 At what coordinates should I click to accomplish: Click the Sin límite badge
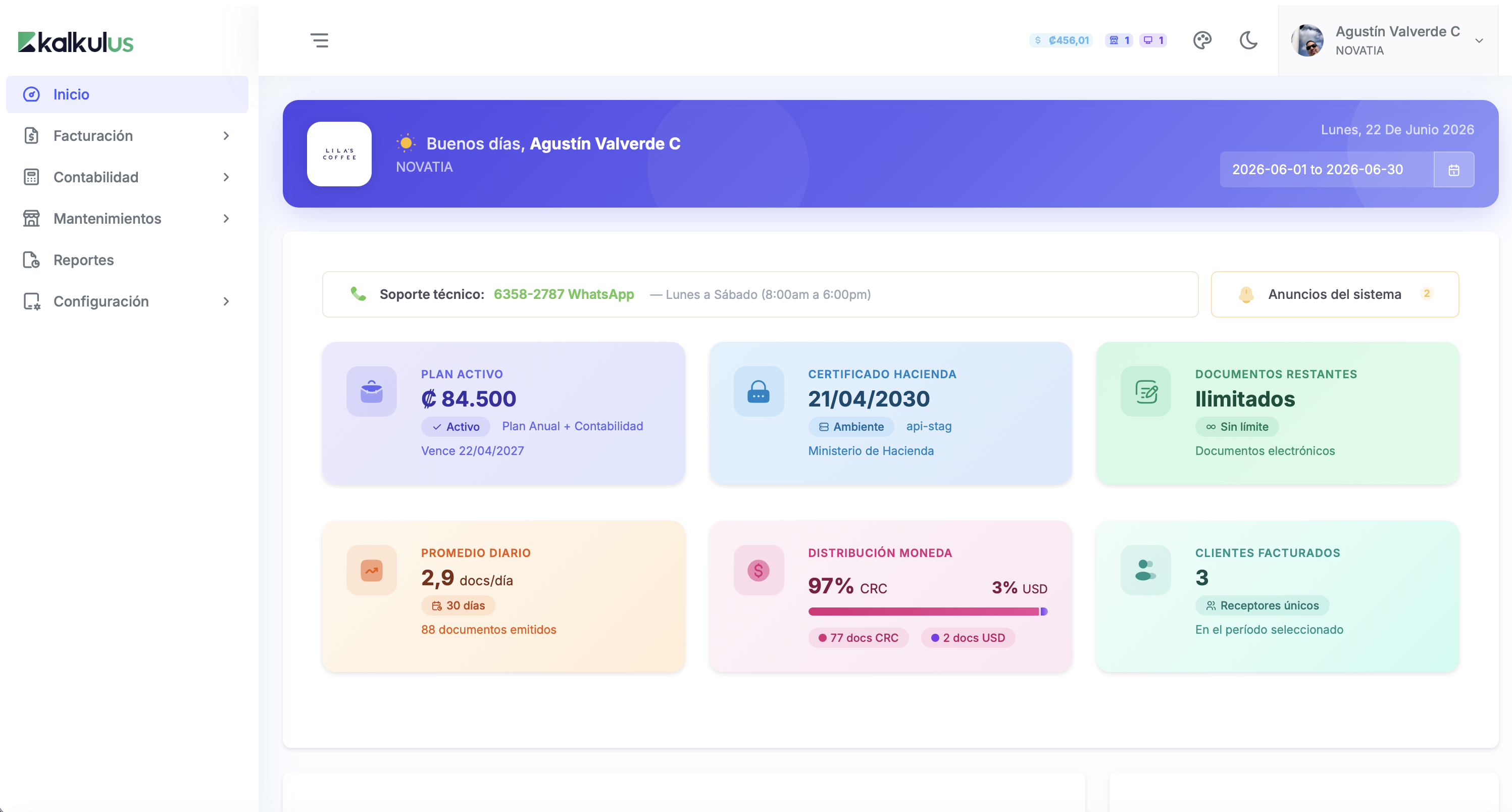1237,427
